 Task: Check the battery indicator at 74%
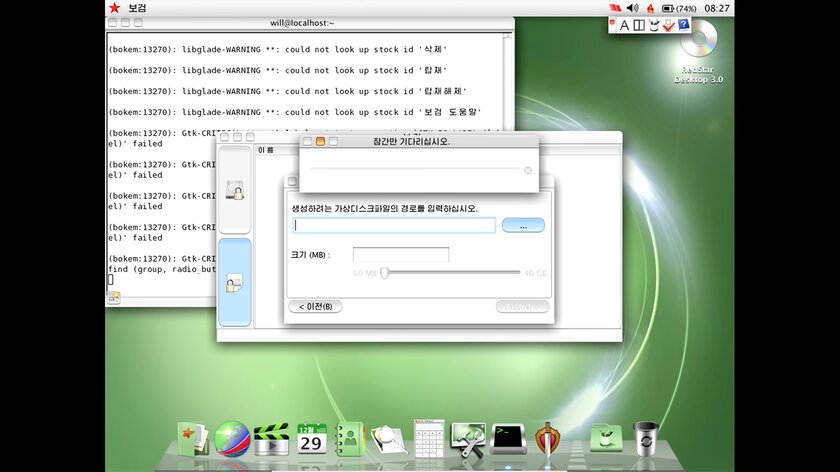tap(679, 9)
